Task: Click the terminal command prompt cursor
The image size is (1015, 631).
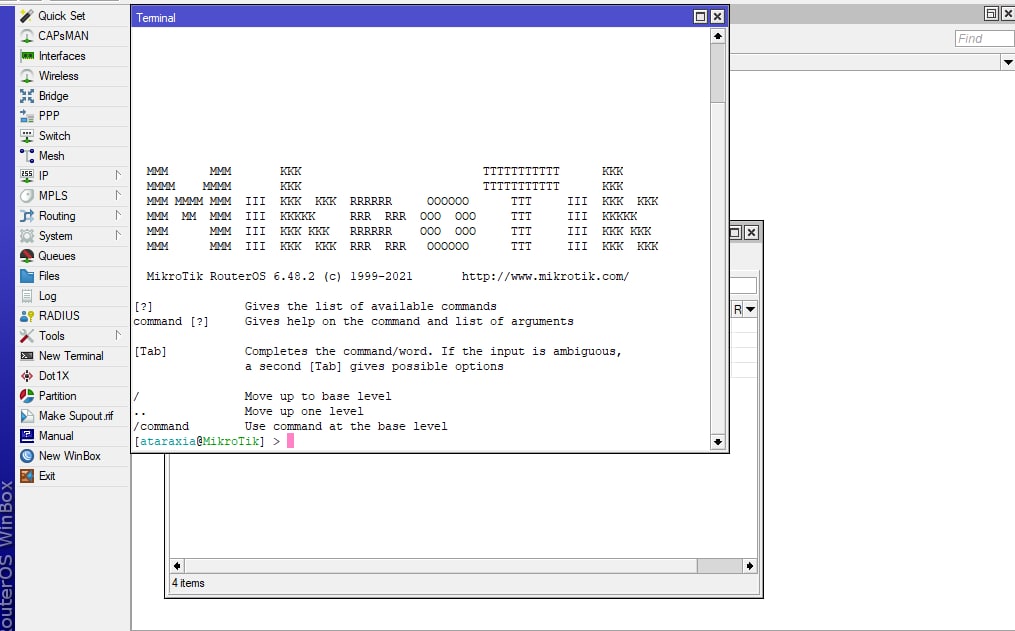Action: (291, 441)
